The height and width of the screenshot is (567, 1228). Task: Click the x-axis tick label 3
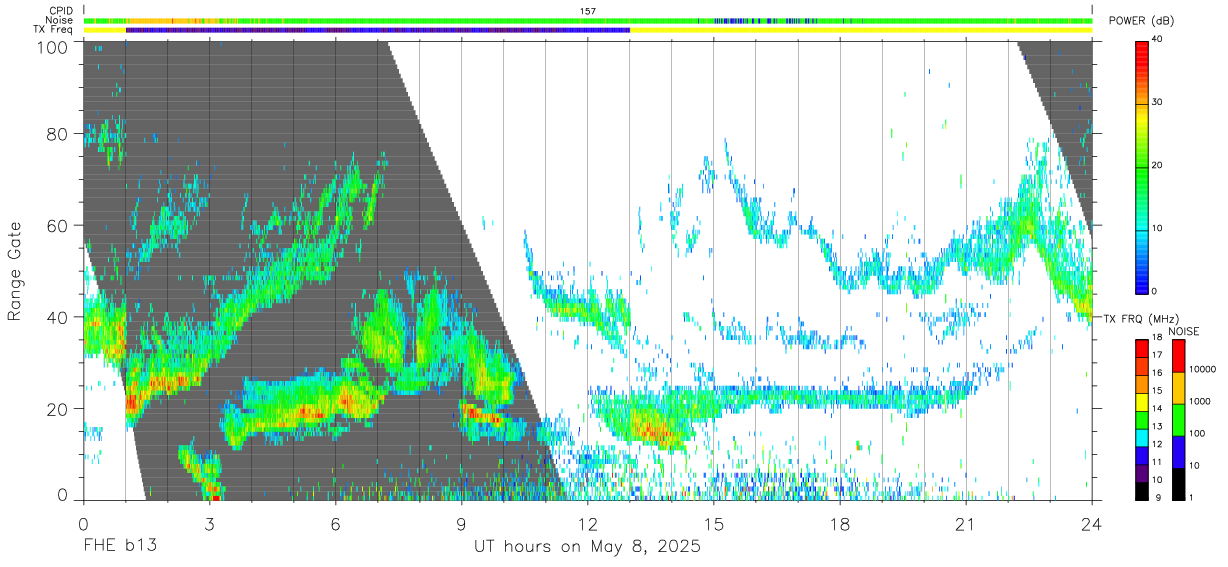[x=209, y=523]
